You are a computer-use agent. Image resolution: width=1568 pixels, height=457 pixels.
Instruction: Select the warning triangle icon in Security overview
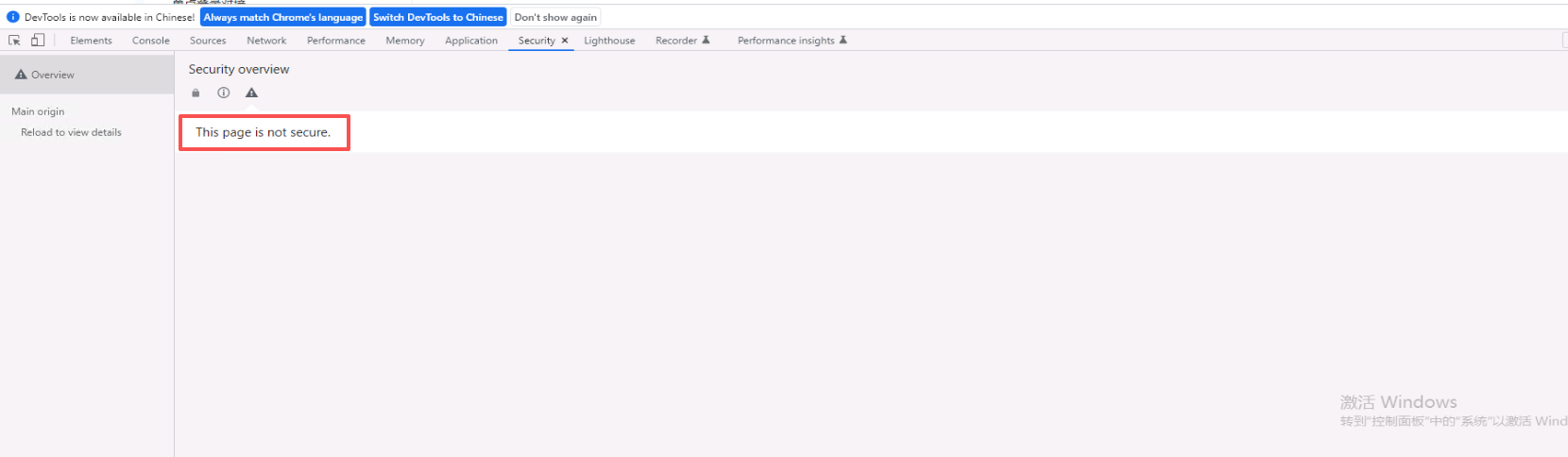tap(251, 93)
